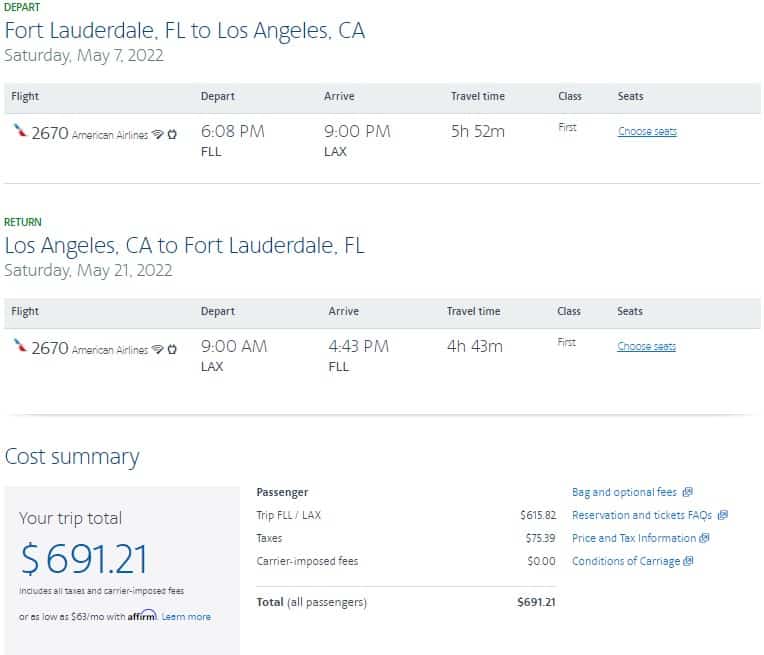764x655 pixels.
Task: Click the Affirm logo in the trip total box
Action: pyautogui.click(x=142, y=616)
